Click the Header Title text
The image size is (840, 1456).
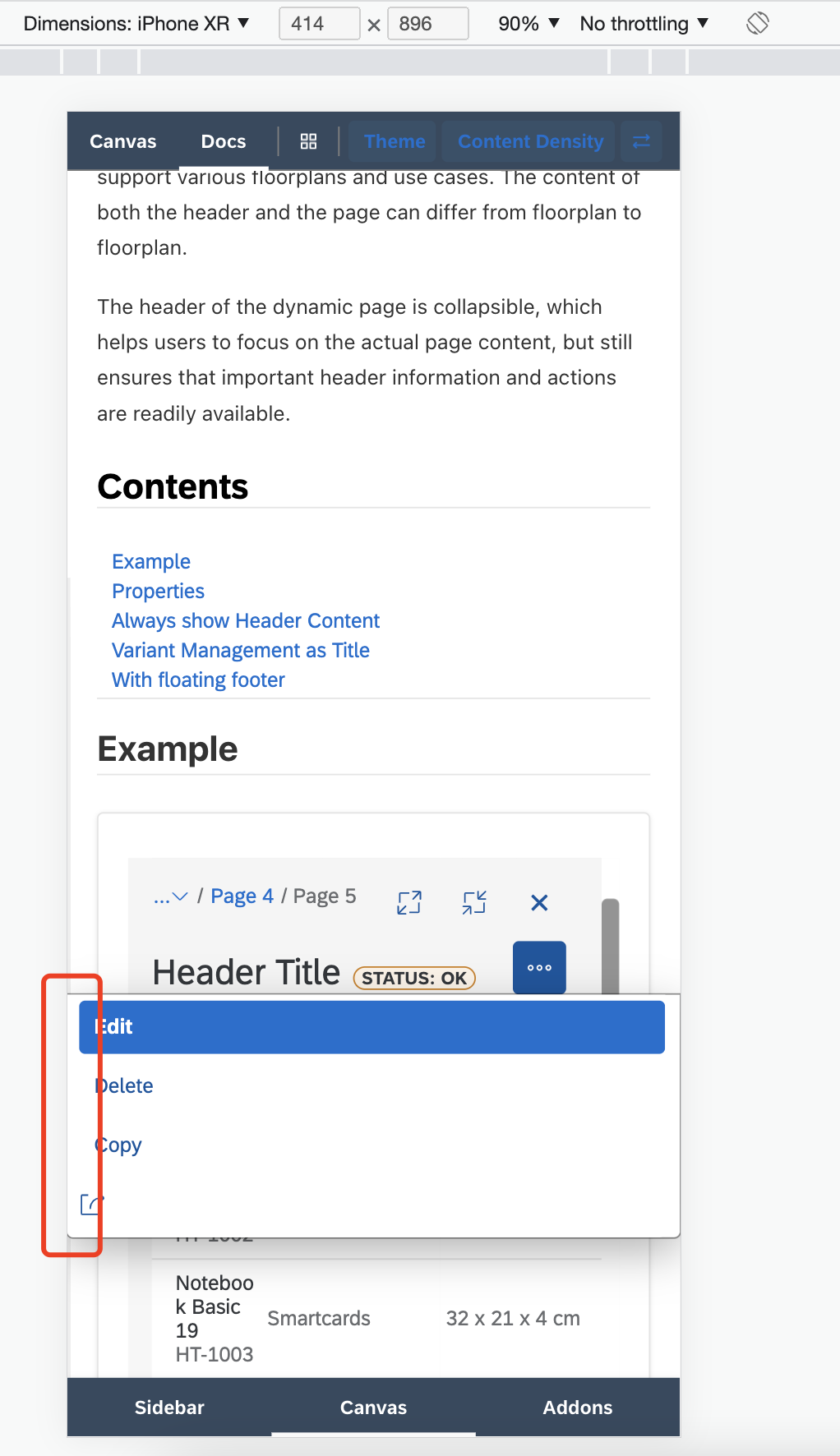click(x=246, y=972)
